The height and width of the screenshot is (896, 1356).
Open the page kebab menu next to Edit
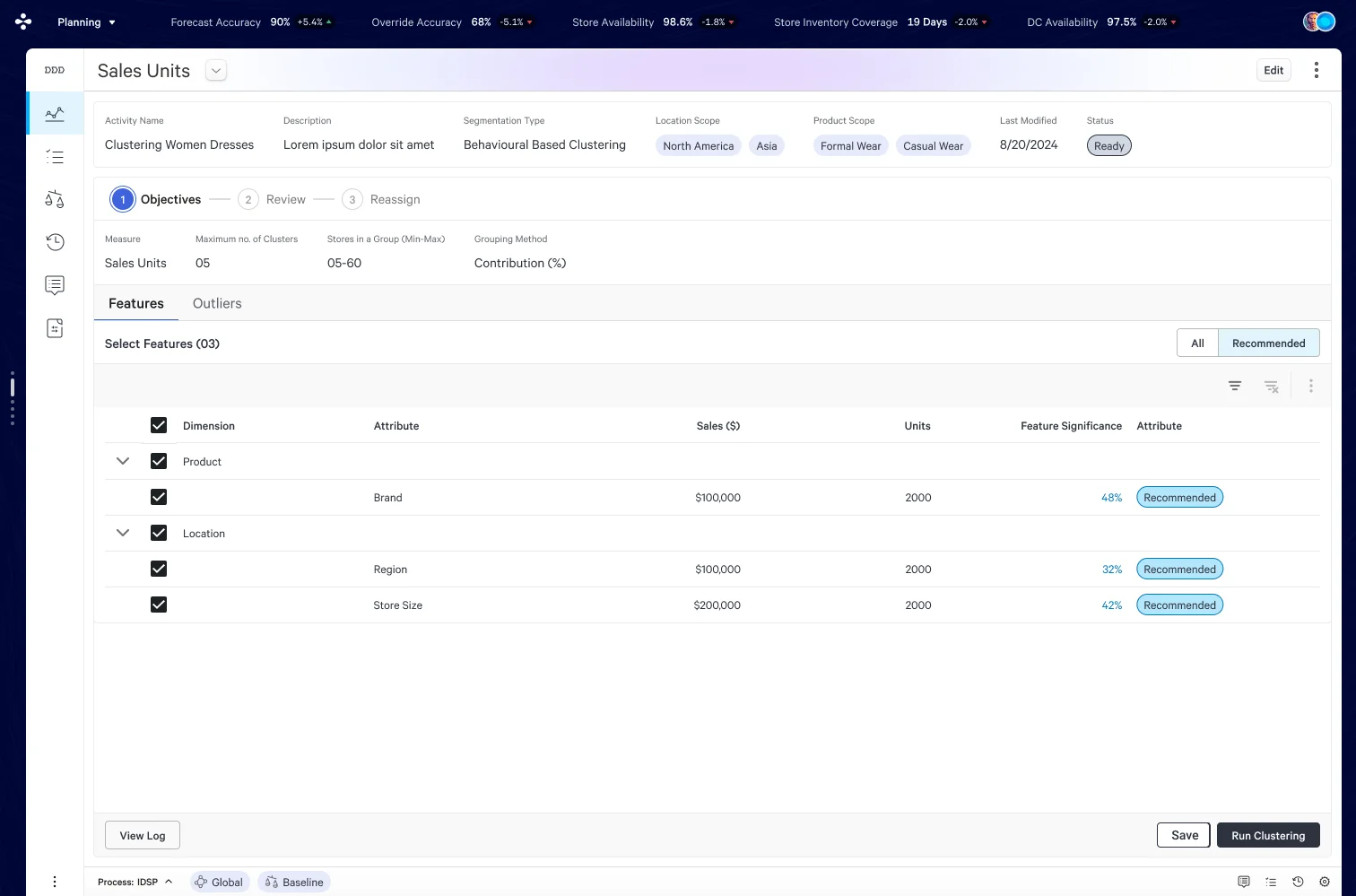coord(1317,70)
